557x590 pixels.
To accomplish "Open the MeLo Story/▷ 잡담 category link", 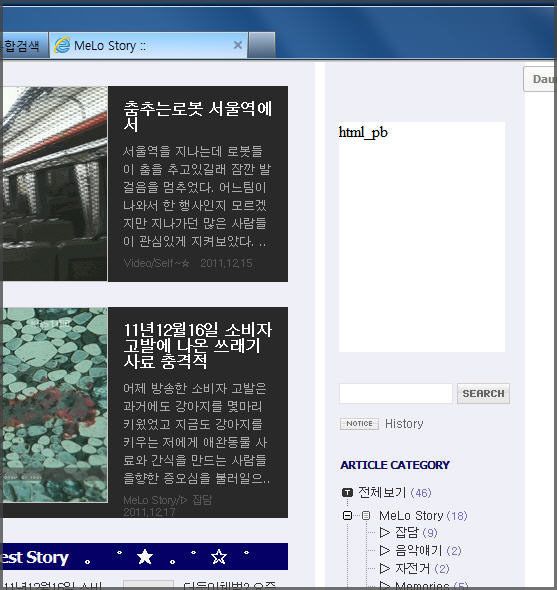I will (167, 500).
